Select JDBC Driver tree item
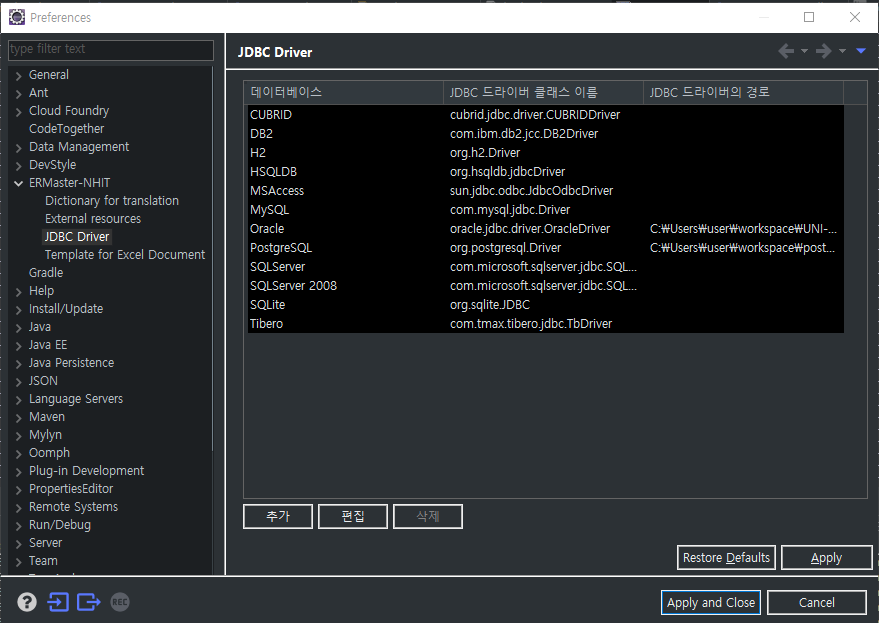 point(77,236)
